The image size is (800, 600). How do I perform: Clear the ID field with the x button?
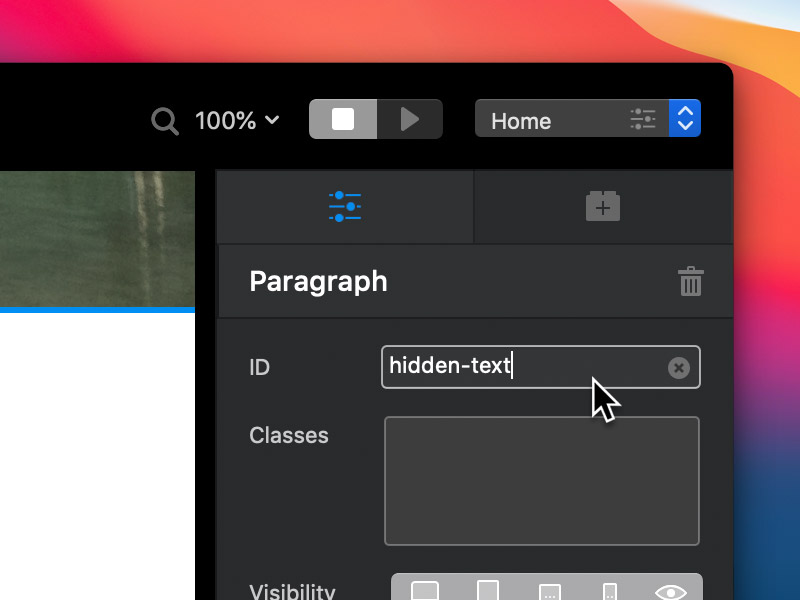click(x=679, y=368)
